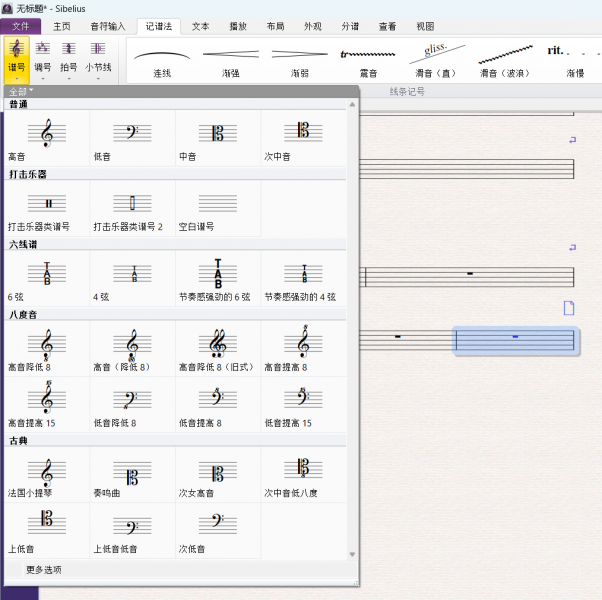Open the 视图 ribbon tab
This screenshot has width=602, height=600.
click(x=425, y=26)
